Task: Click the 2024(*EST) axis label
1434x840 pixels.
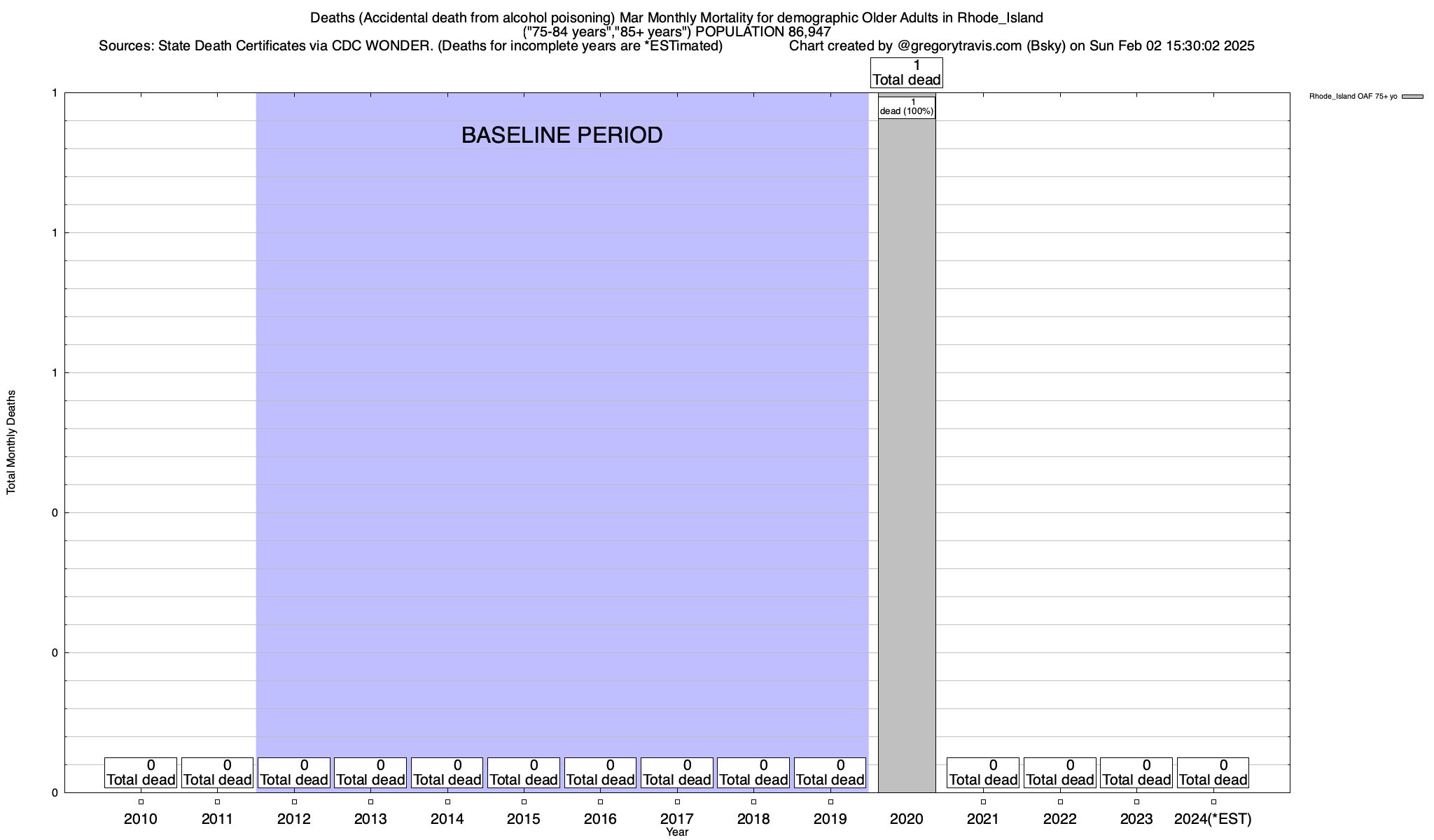Action: pos(1213,819)
